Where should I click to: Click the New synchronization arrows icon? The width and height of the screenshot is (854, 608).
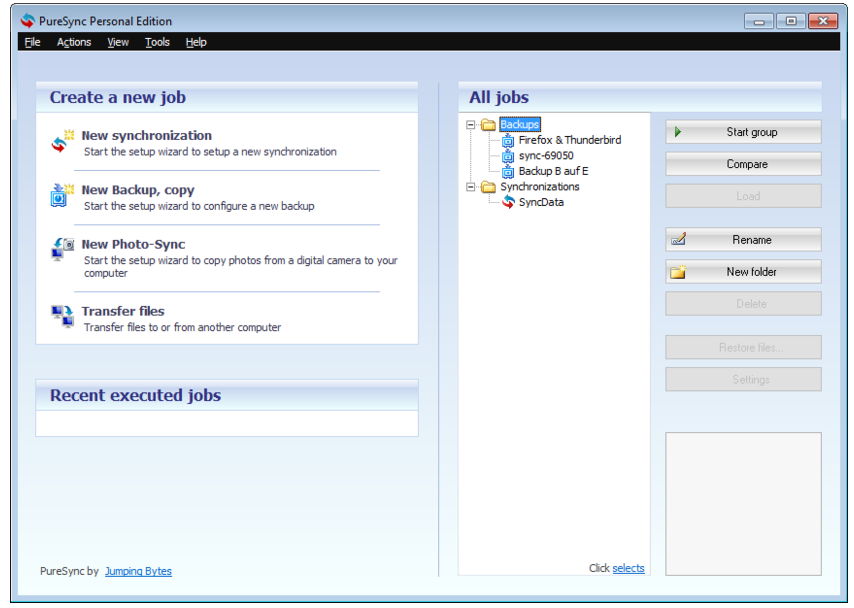click(x=62, y=142)
